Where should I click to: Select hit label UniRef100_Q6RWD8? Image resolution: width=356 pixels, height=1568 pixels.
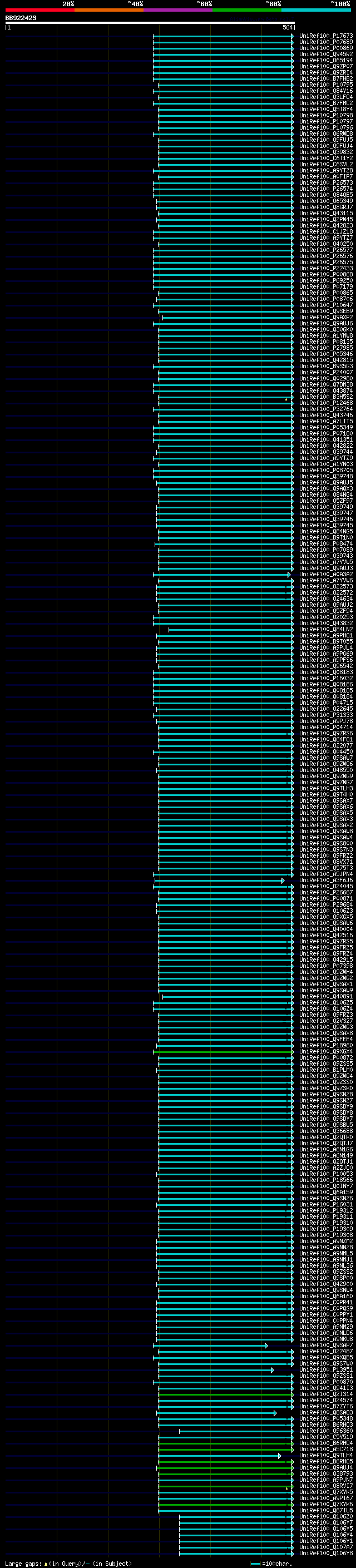pyautogui.click(x=326, y=134)
